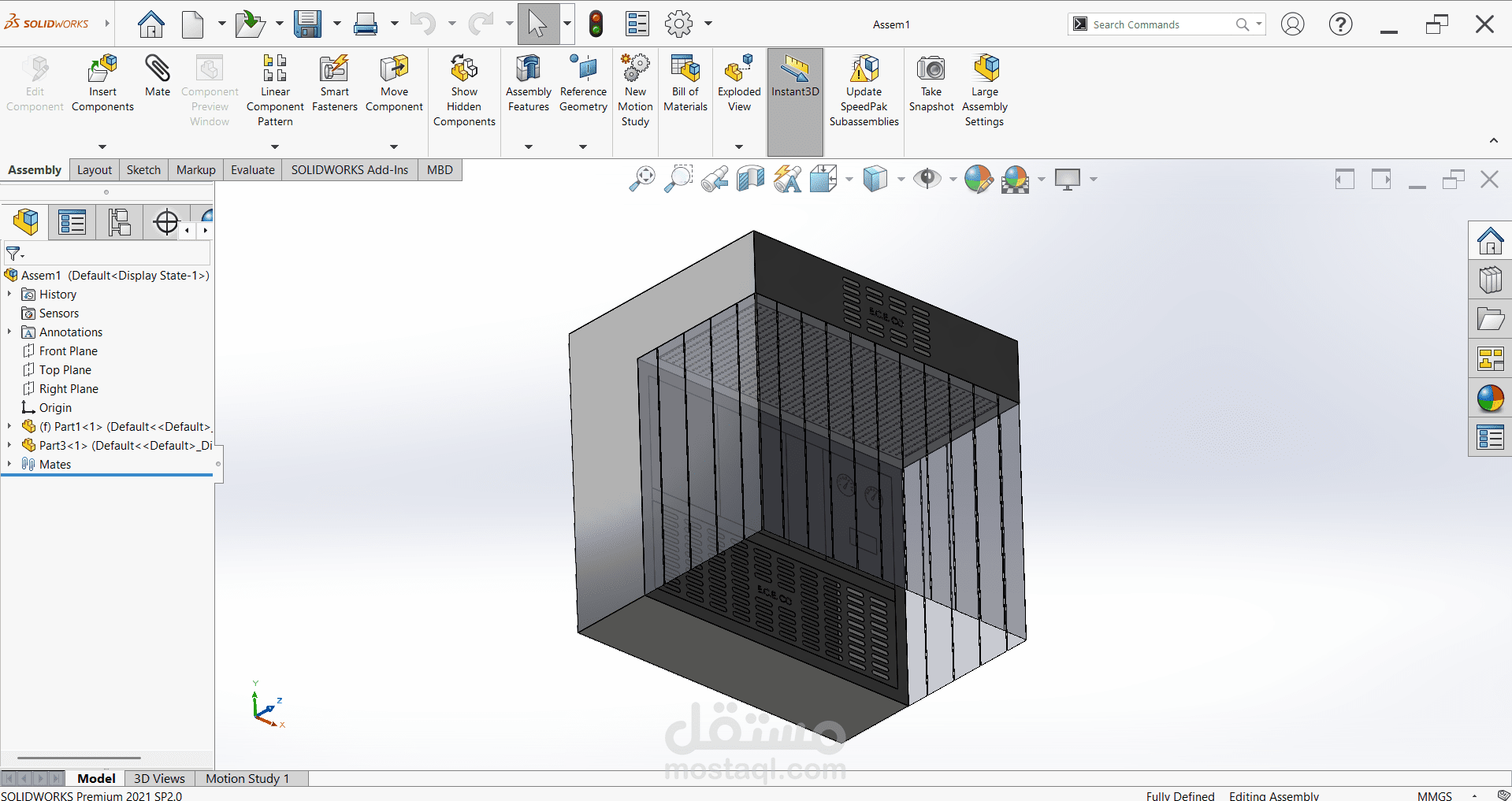Open the ConfigurationManager tab

coord(120,222)
